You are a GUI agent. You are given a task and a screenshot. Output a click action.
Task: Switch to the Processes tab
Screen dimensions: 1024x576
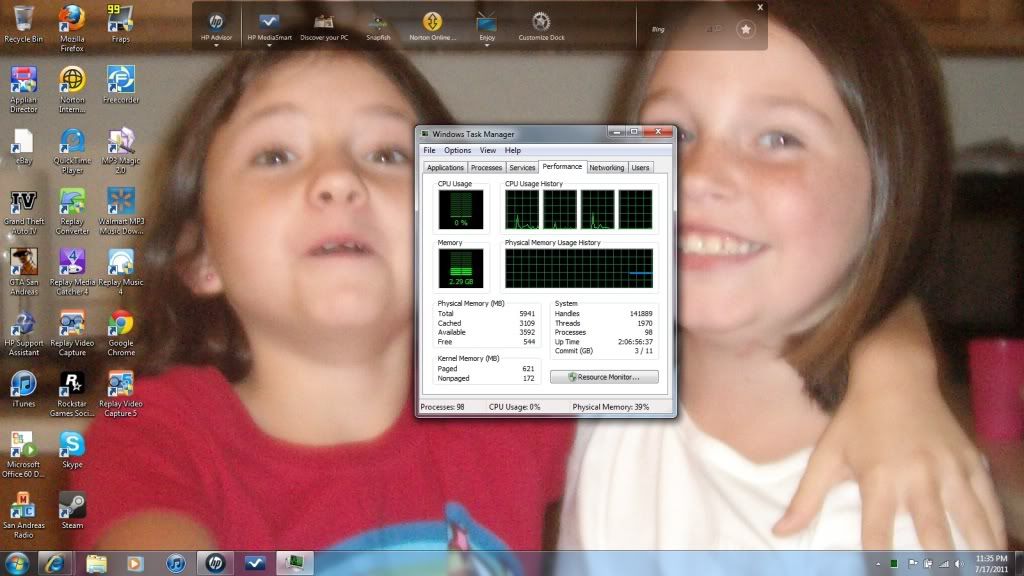(486, 168)
